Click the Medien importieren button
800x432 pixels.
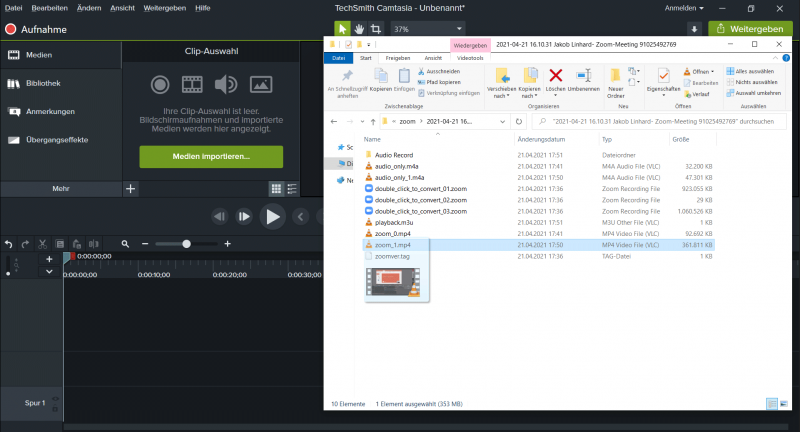coord(211,157)
